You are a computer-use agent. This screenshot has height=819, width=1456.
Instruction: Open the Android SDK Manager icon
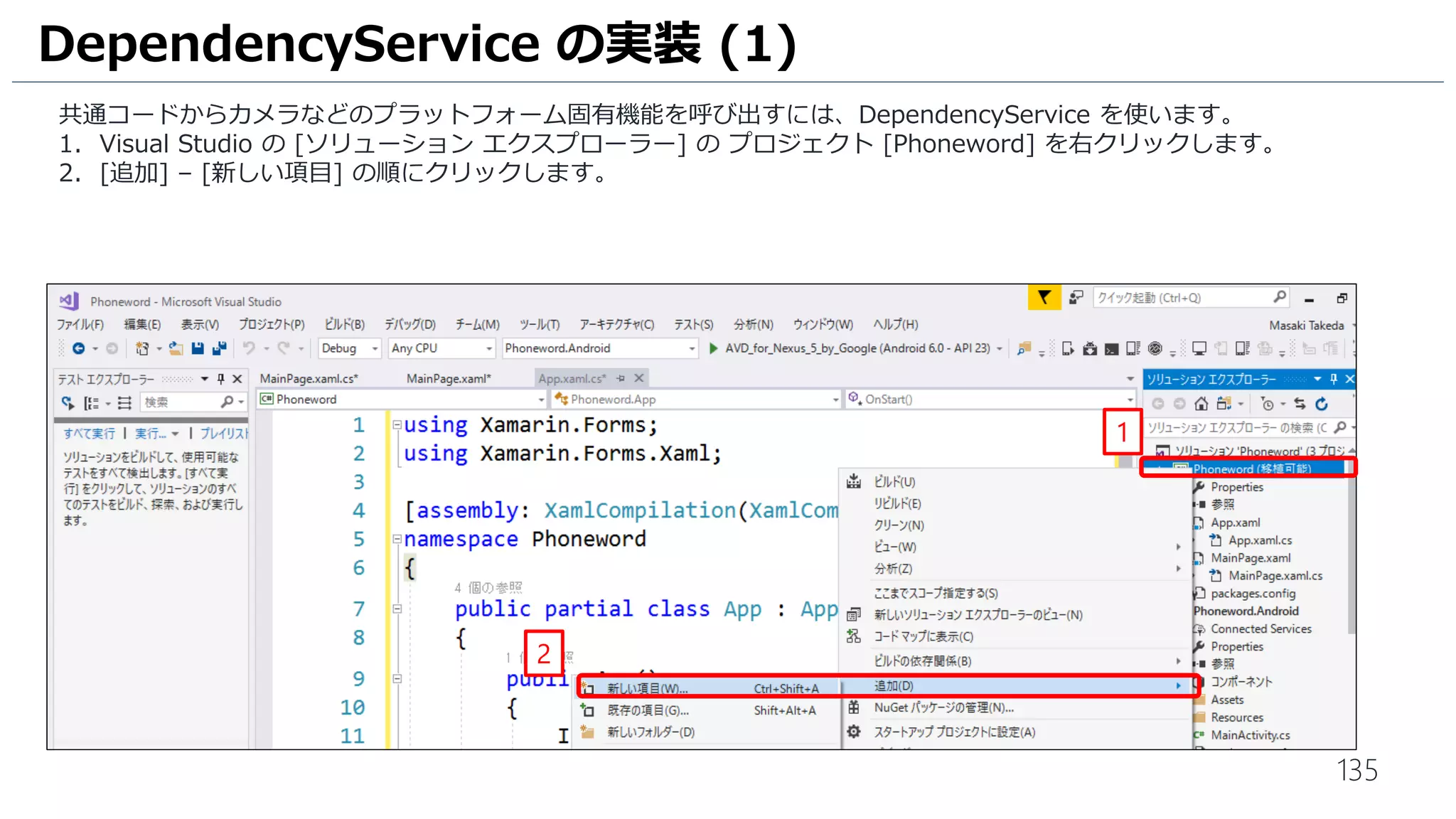pyautogui.click(x=1090, y=348)
